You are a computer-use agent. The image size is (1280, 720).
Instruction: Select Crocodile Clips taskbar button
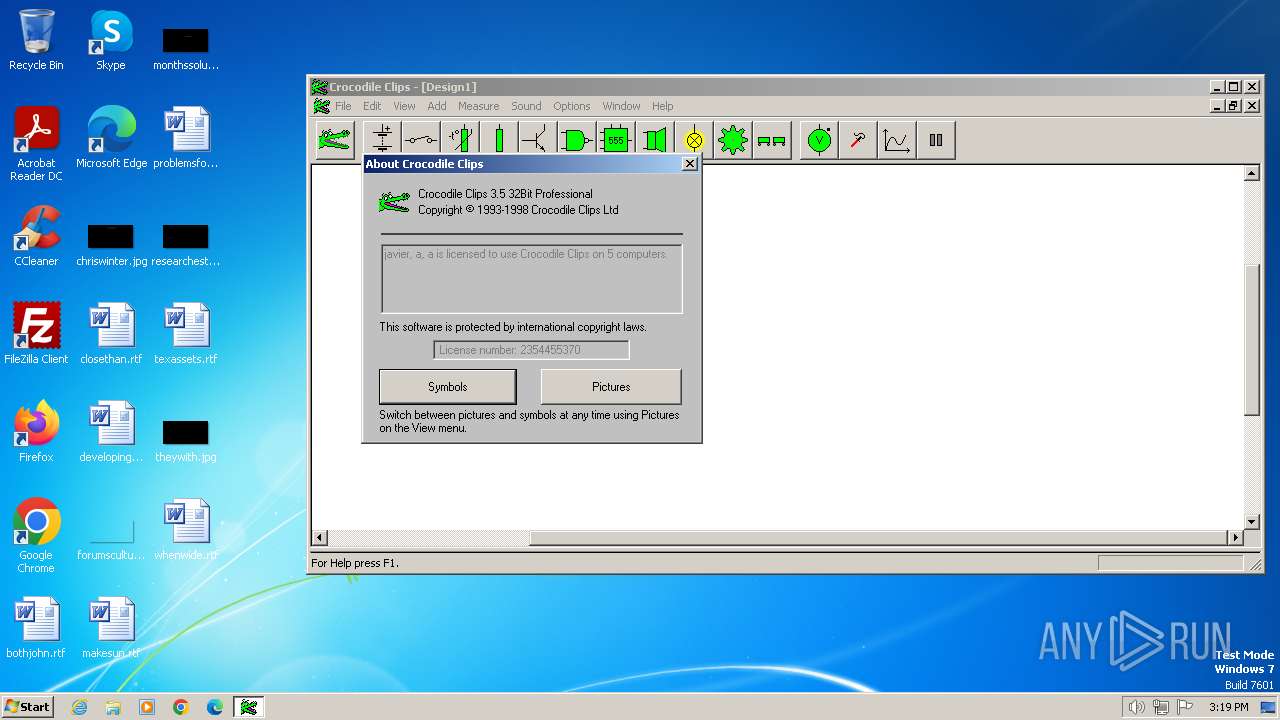(249, 707)
